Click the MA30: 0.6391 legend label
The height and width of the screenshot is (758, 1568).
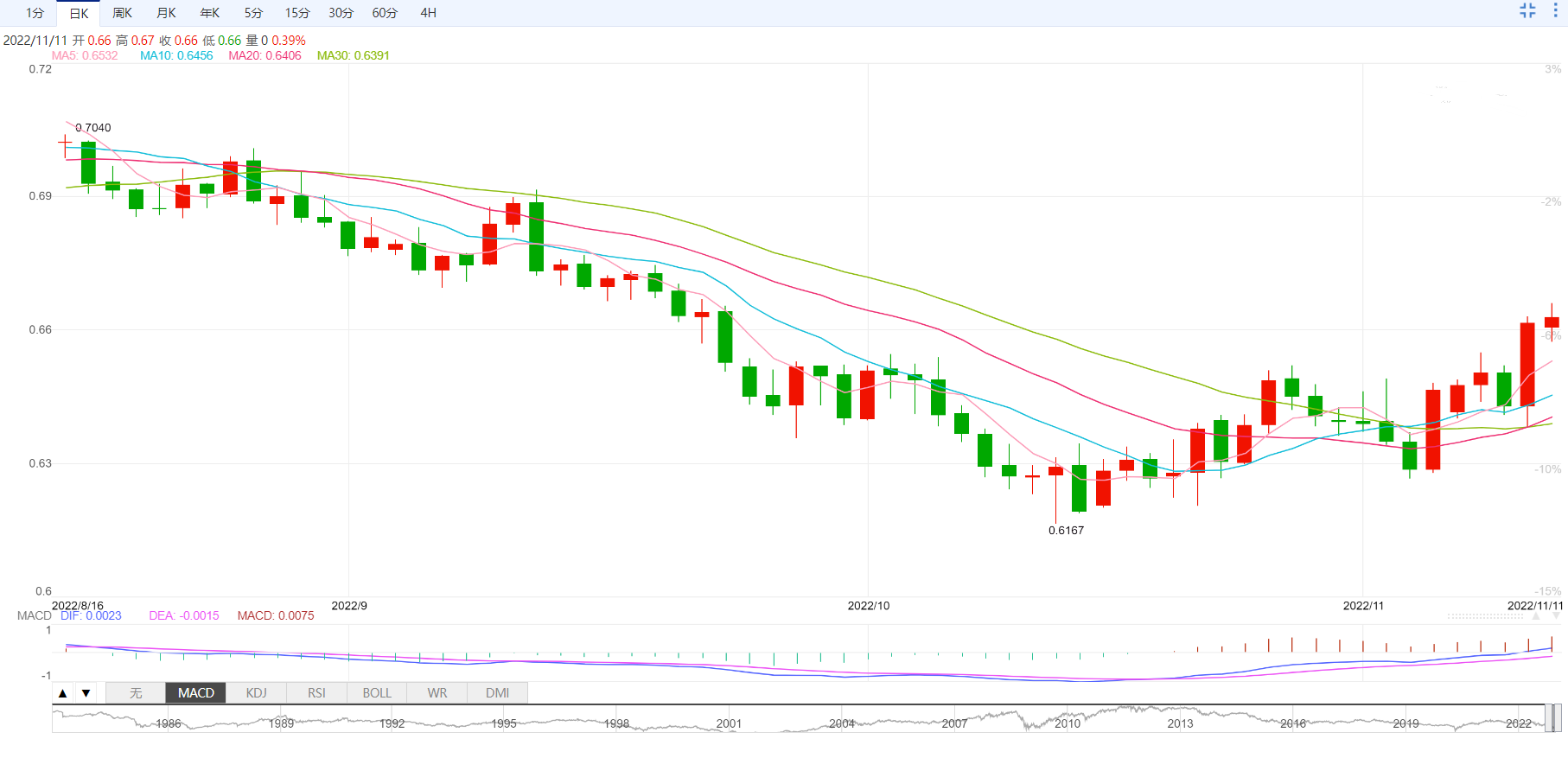point(354,55)
